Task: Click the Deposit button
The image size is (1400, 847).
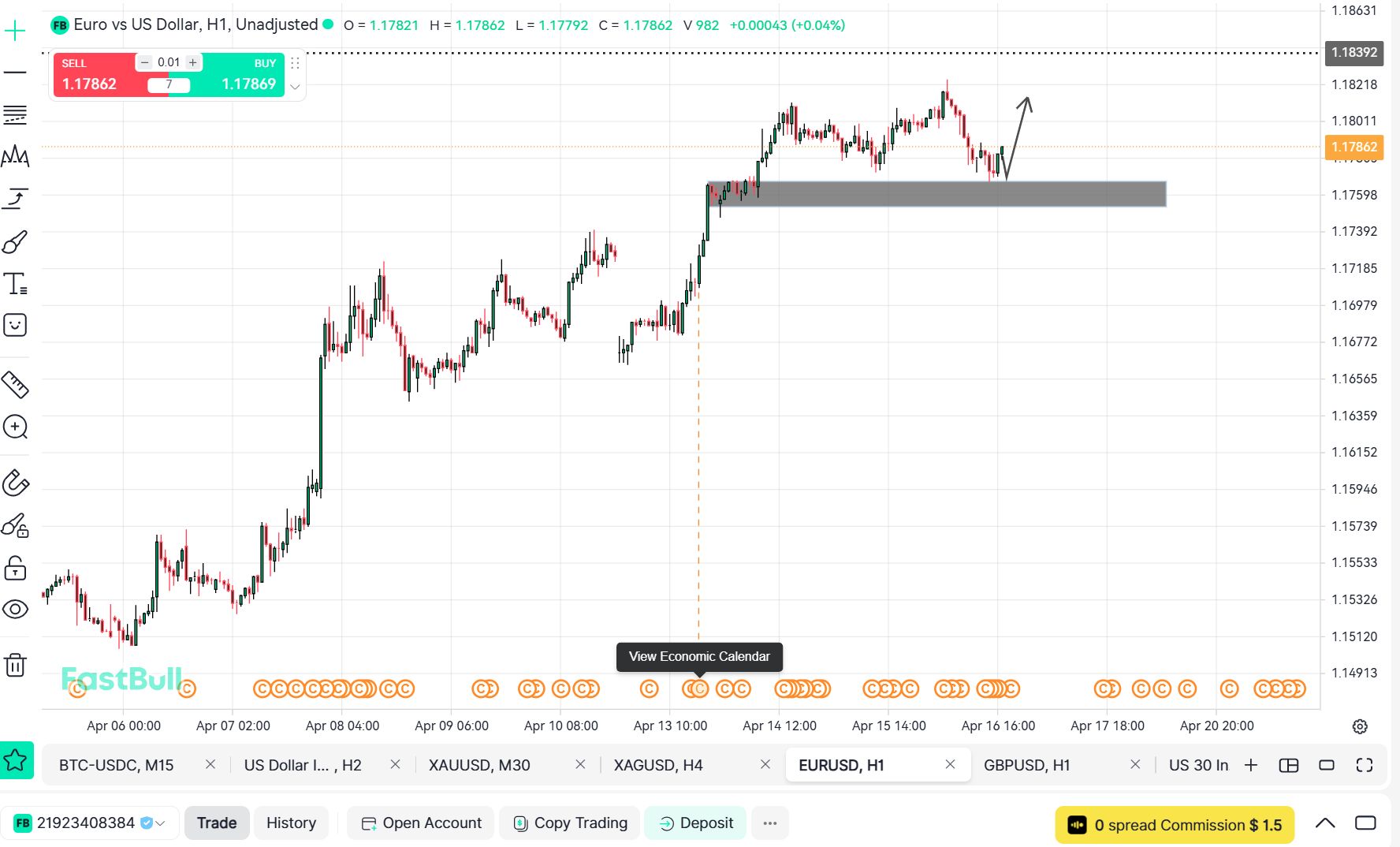Action: (695, 823)
